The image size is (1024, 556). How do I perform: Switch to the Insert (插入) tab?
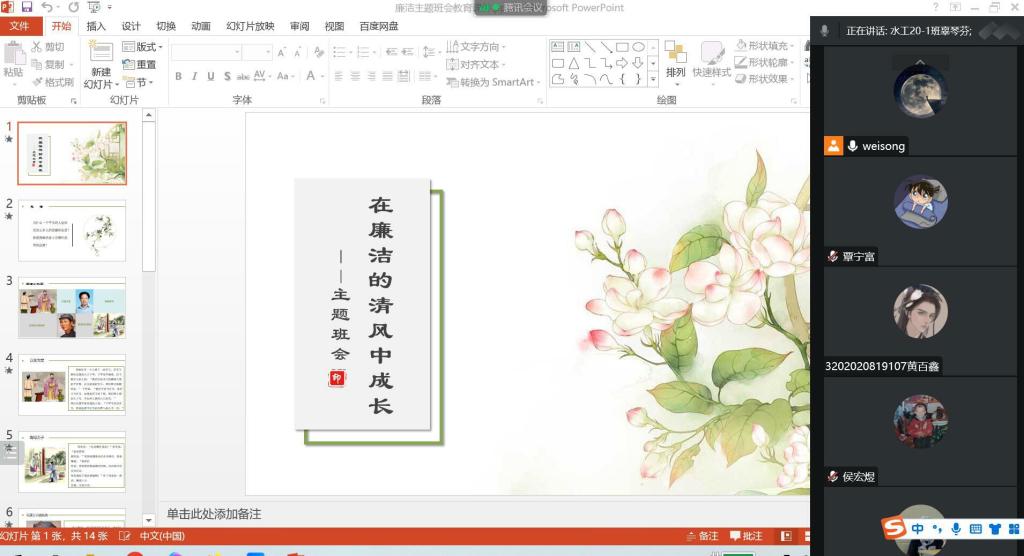click(x=96, y=26)
